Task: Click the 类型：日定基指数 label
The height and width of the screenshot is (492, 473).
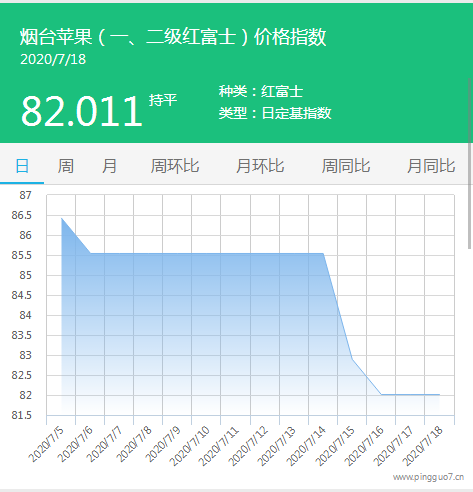Action: click(x=275, y=113)
